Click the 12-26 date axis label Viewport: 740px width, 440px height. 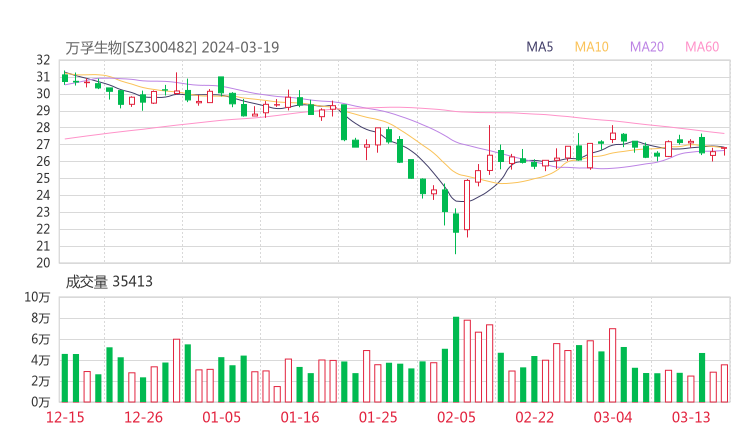(x=143, y=417)
